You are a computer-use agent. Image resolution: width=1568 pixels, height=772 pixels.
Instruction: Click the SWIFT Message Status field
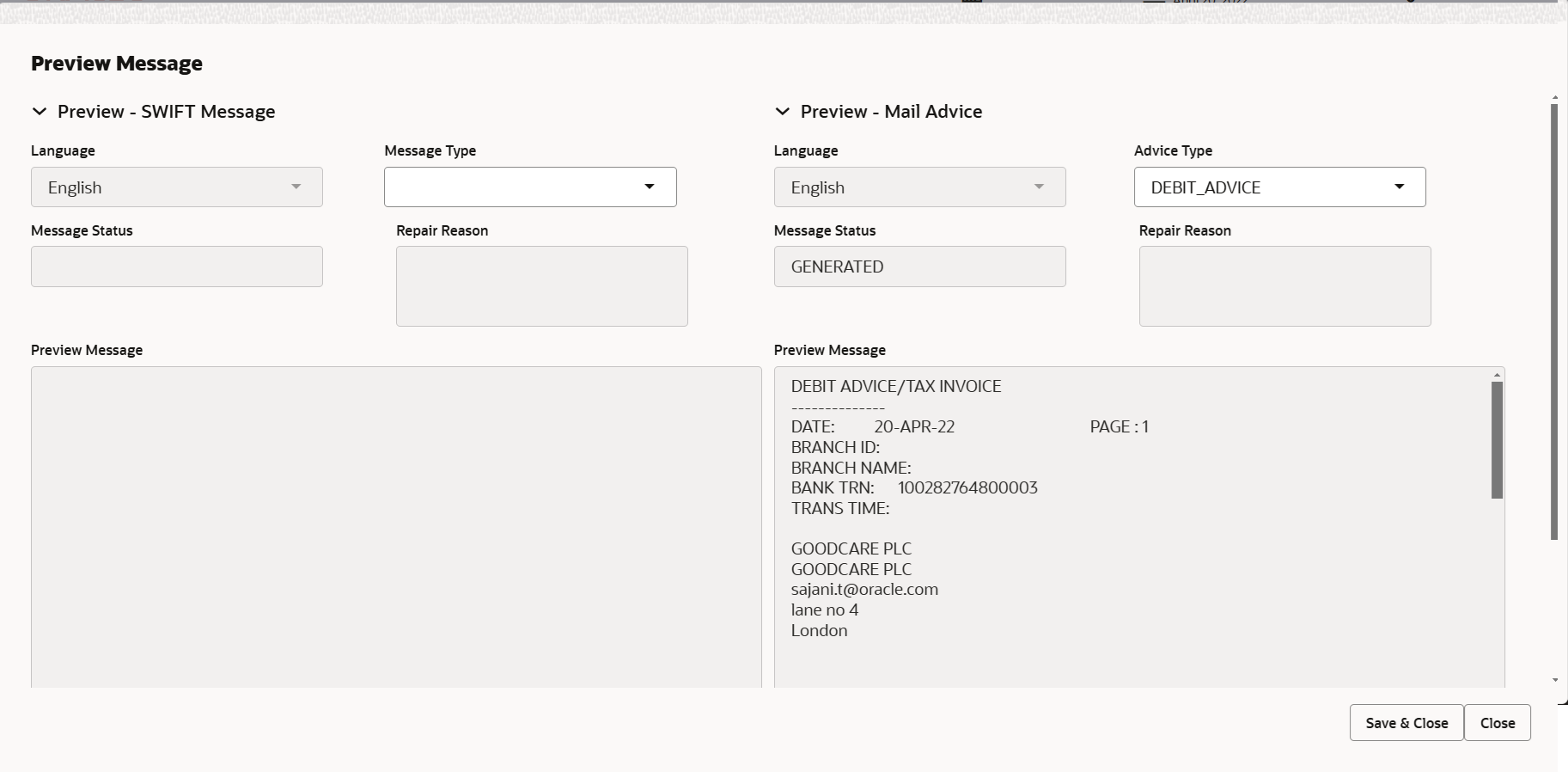point(177,267)
